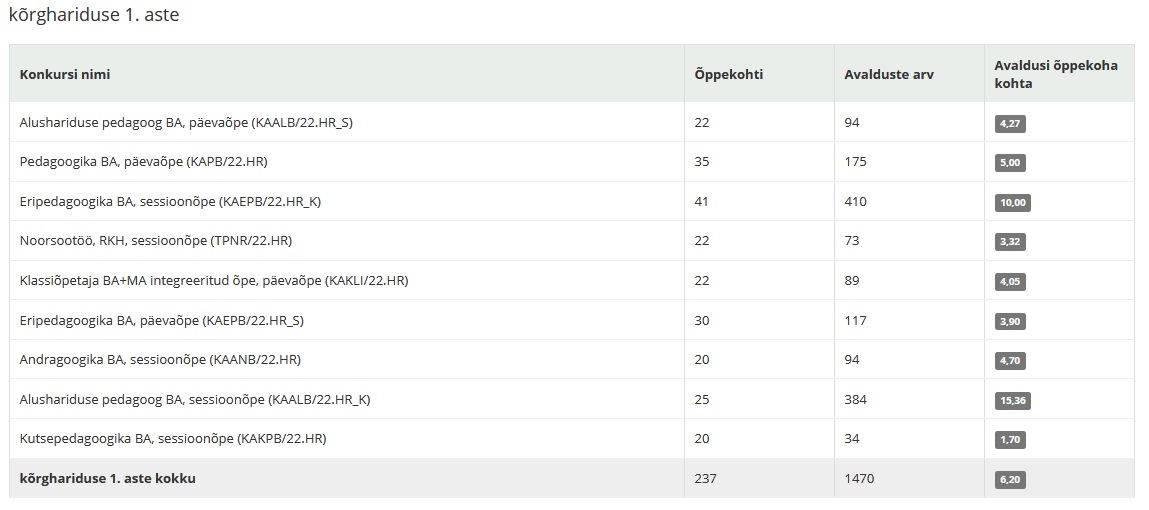Click the 4,70 ratio badge
The image size is (1149, 510).
(x=1010, y=361)
